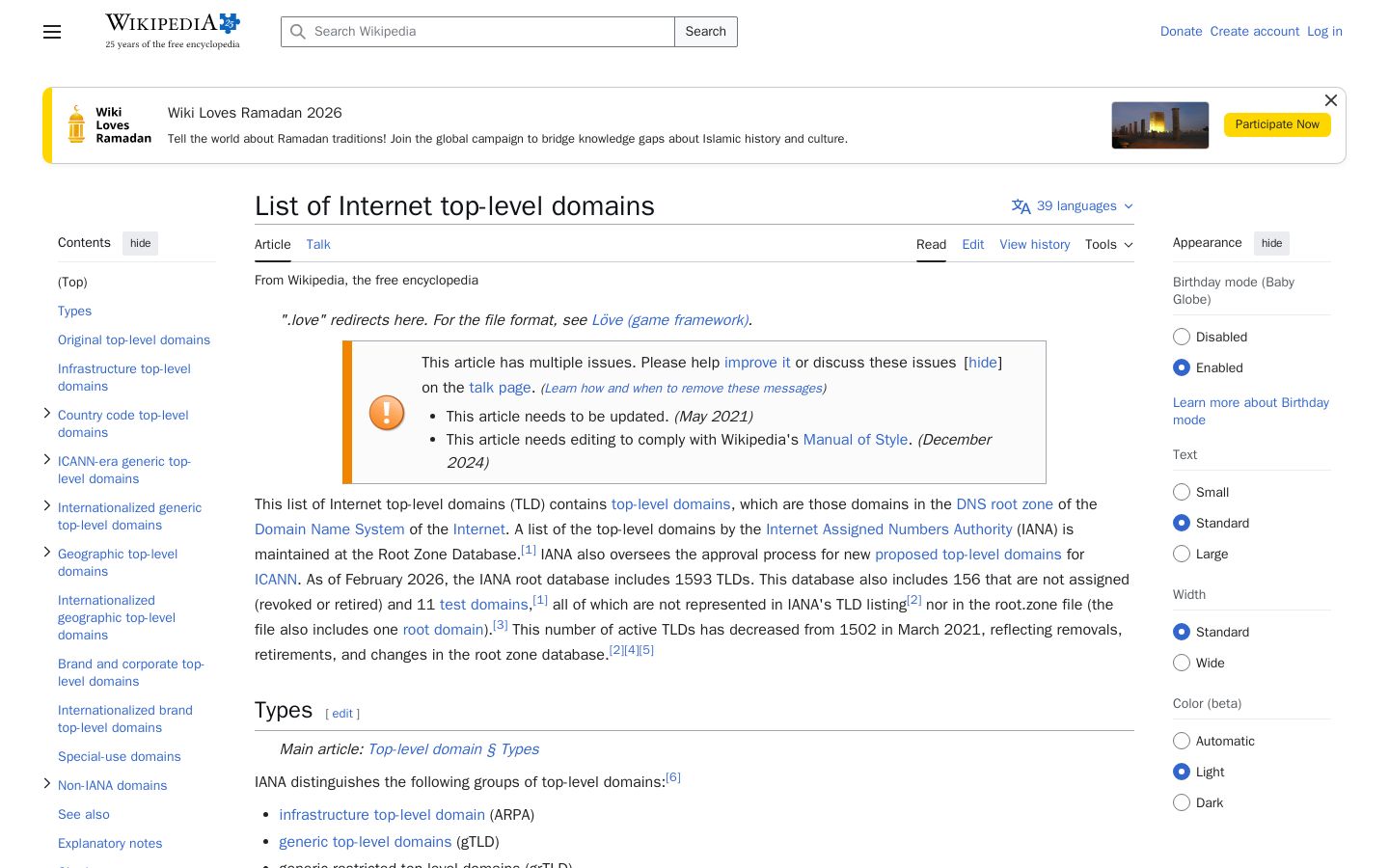The image size is (1389, 868).
Task: Open the Löve (game framework) link
Action: point(670,320)
